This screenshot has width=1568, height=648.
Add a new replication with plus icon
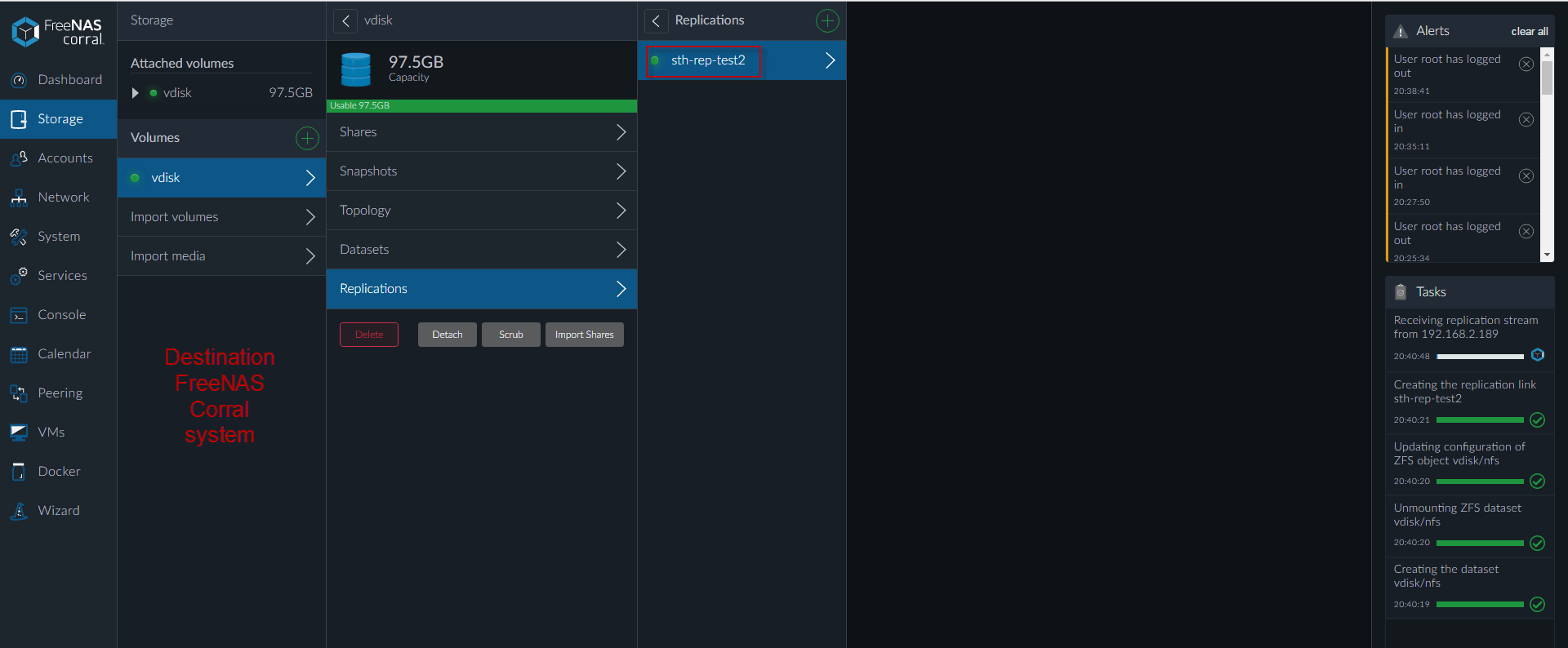pos(827,20)
